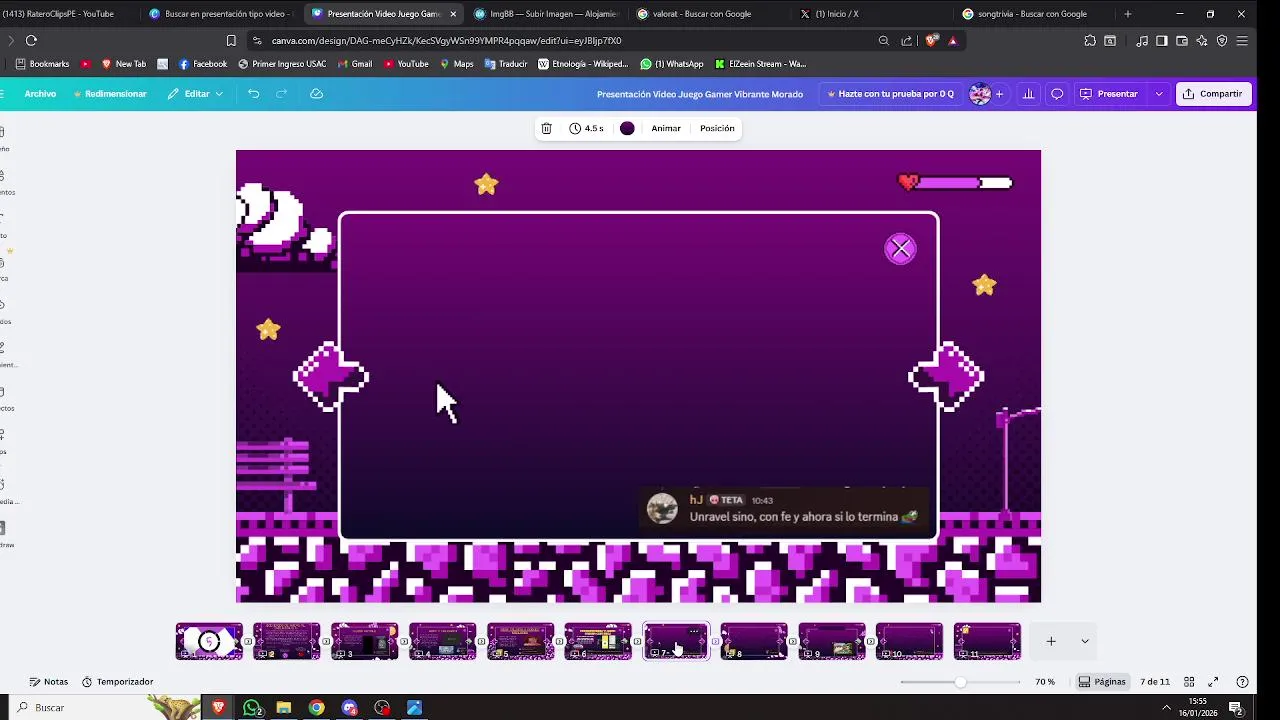Image resolution: width=1280 pixels, height=720 pixels.
Task: Open page 10 thumbnail
Action: pos(909,641)
